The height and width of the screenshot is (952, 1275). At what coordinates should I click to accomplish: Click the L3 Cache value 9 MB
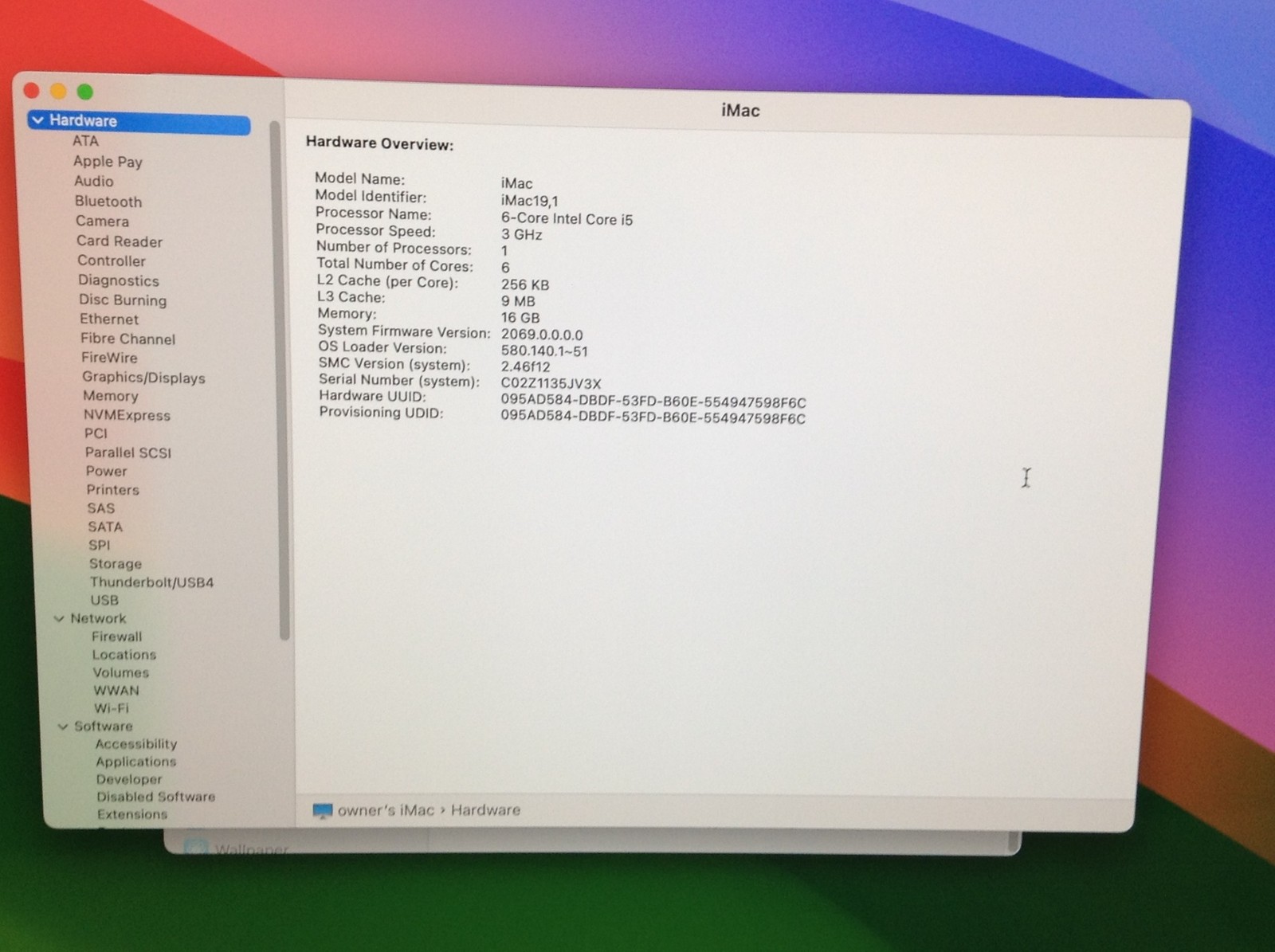[x=518, y=301]
